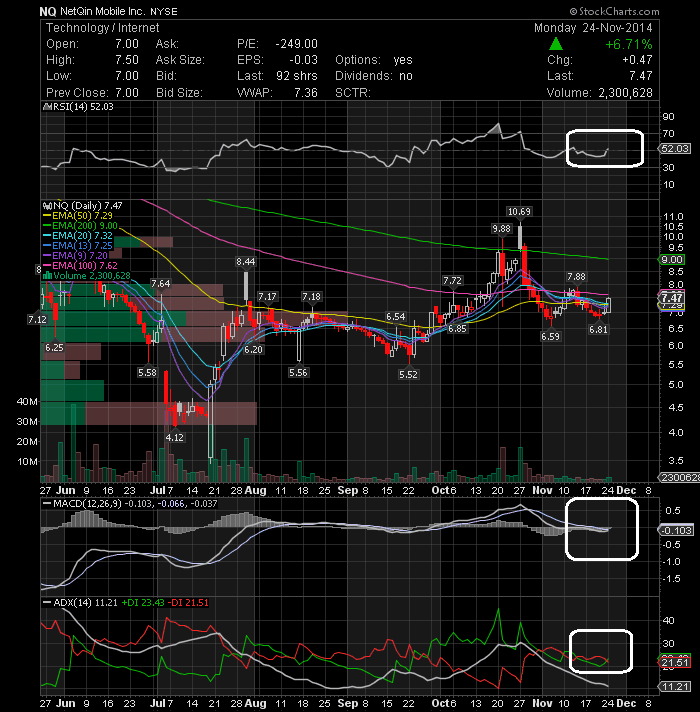
Task: Click the 4.12 low price label
Action: pyautogui.click(x=175, y=438)
